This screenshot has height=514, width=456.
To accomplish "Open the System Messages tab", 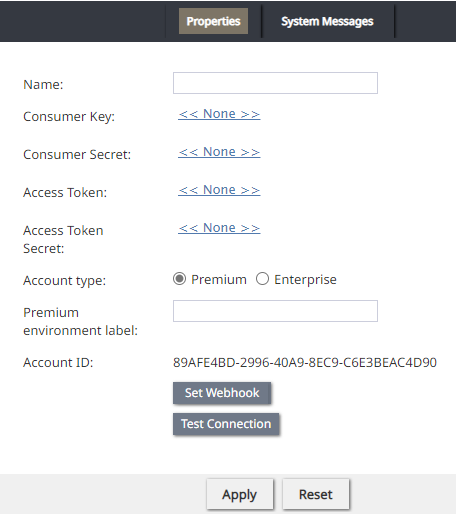I will (327, 21).
